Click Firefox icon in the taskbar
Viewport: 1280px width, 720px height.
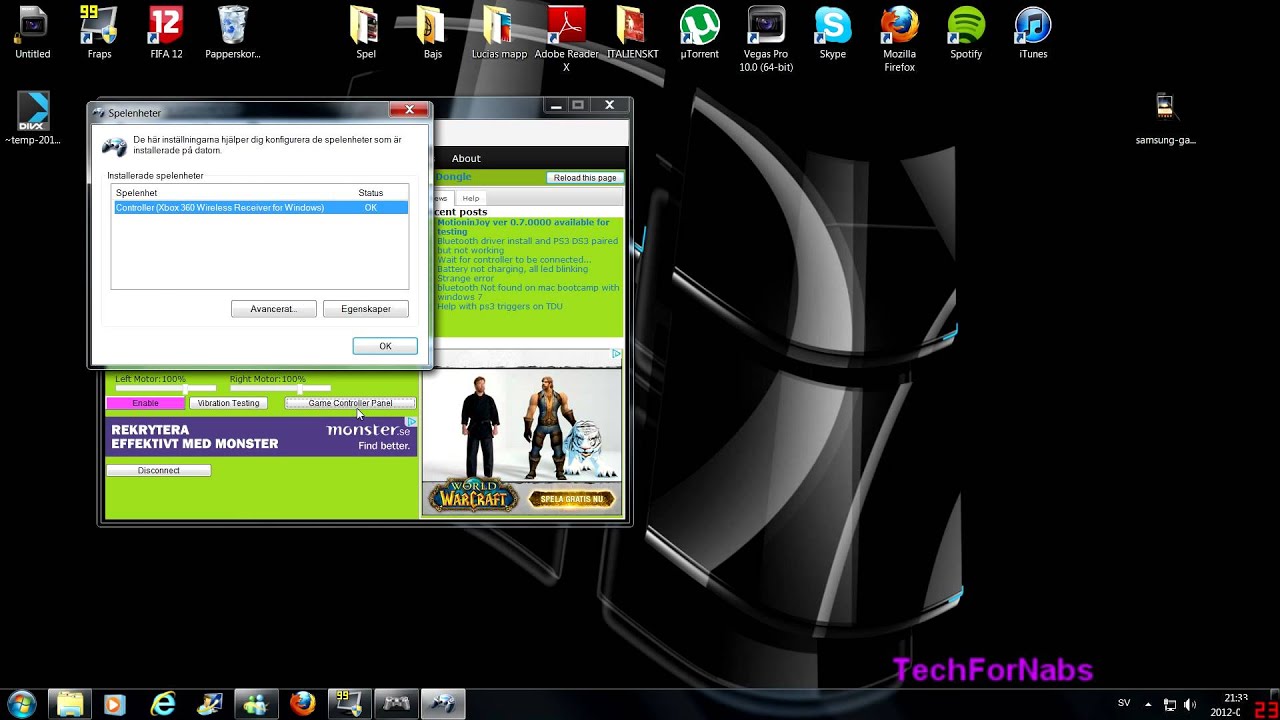point(302,703)
